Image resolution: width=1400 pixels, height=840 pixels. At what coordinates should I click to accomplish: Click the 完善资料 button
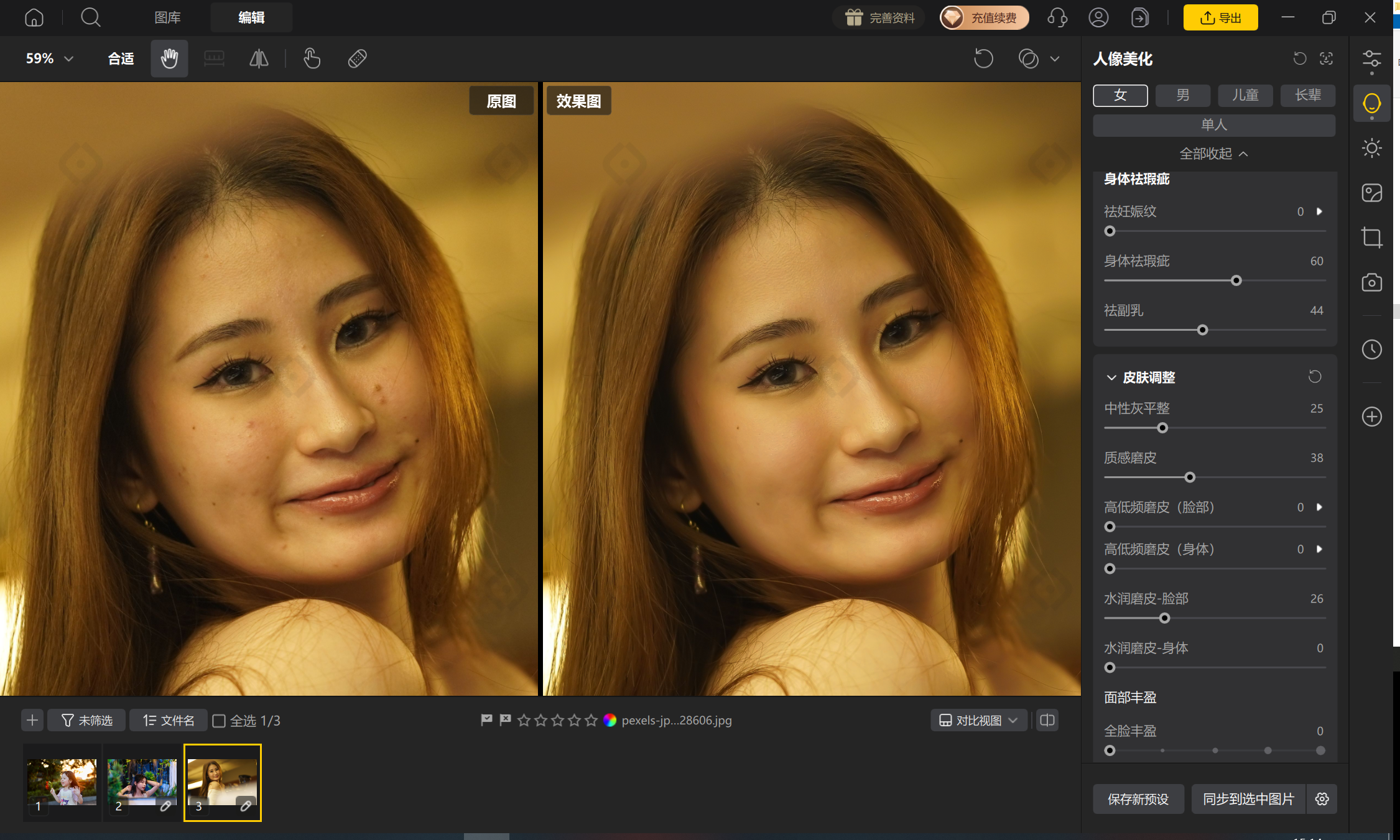coord(879,17)
